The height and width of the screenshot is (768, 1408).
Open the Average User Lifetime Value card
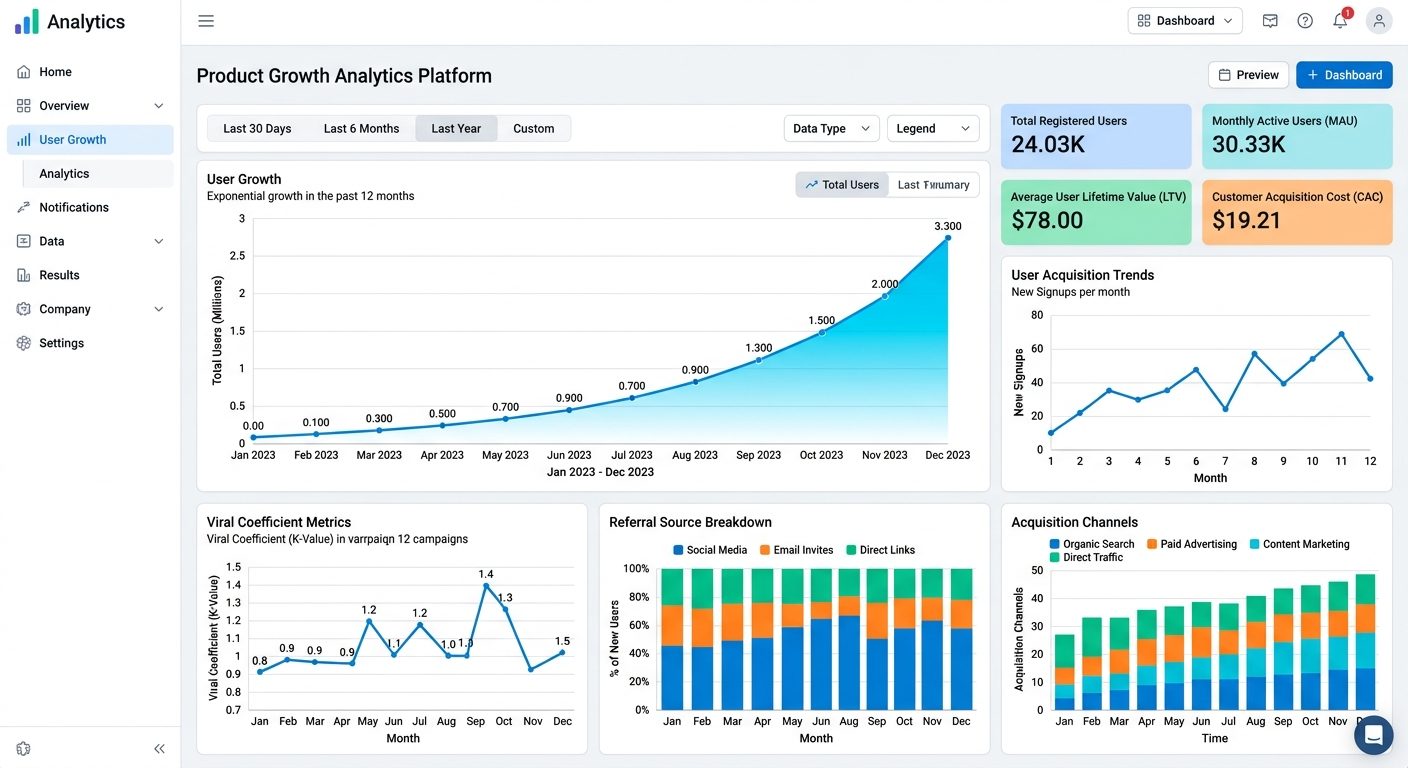pos(1096,212)
